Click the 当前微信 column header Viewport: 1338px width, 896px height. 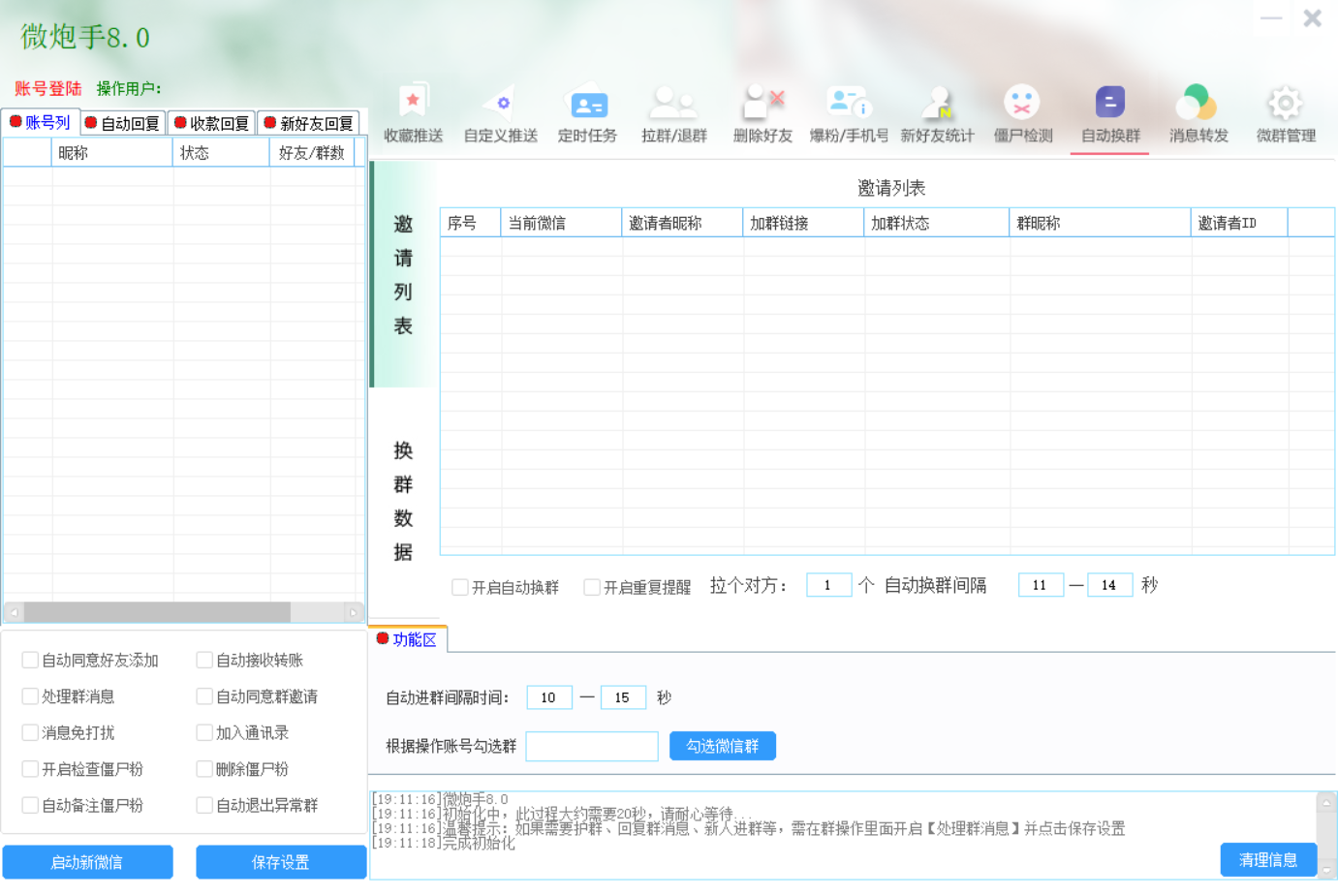click(x=561, y=223)
